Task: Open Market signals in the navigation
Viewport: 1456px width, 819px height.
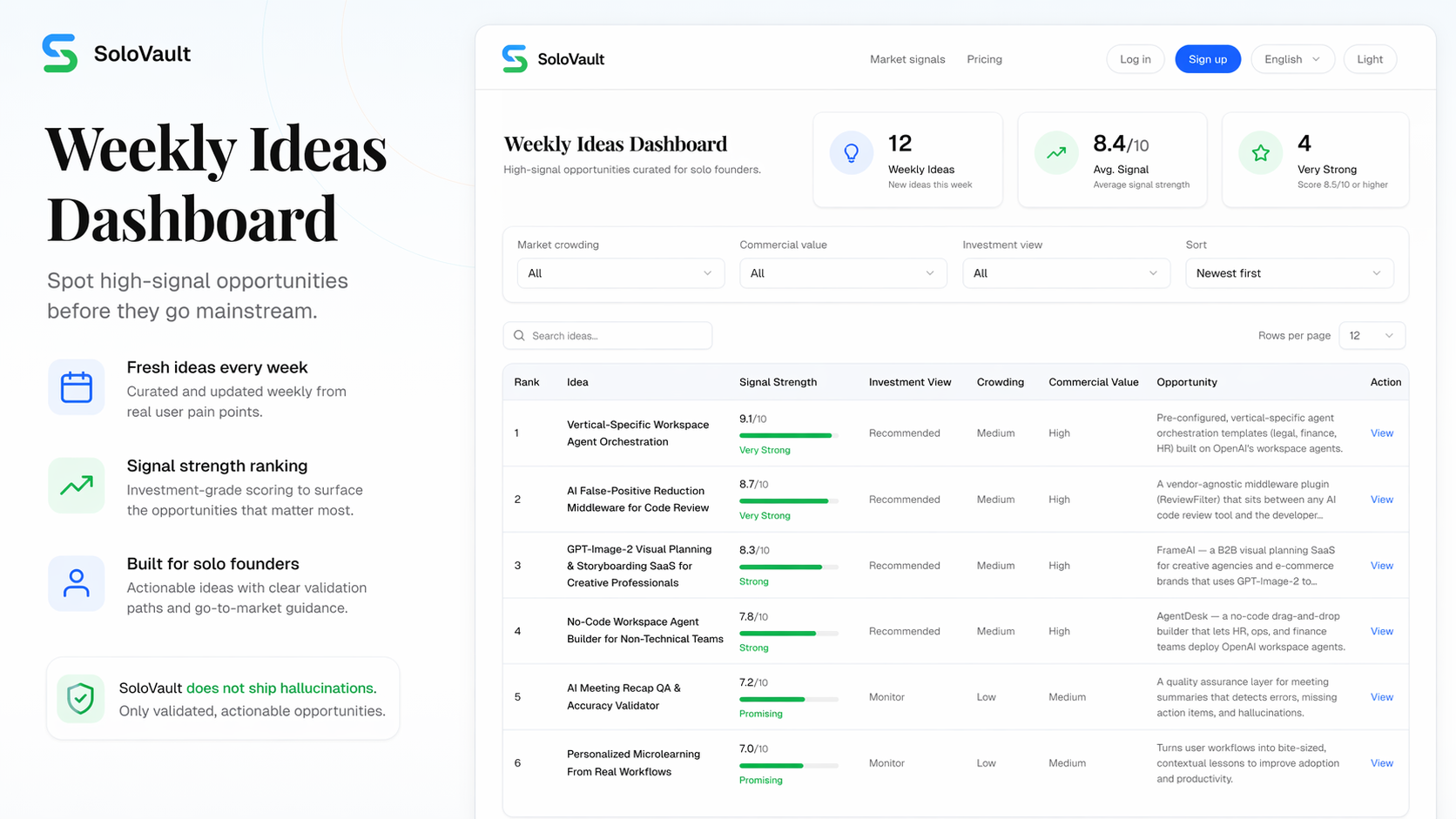Action: point(907,59)
